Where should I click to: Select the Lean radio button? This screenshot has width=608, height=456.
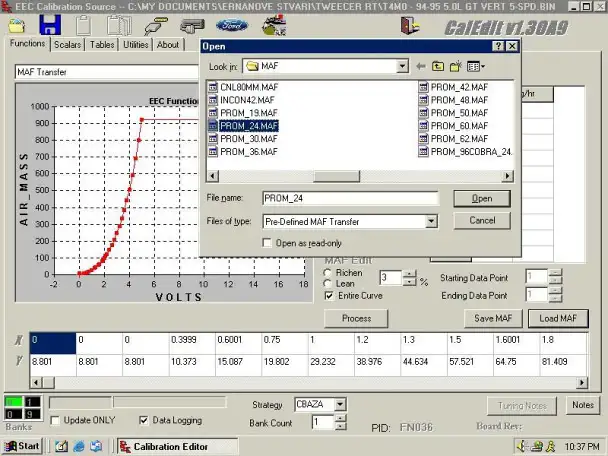[x=328, y=284]
